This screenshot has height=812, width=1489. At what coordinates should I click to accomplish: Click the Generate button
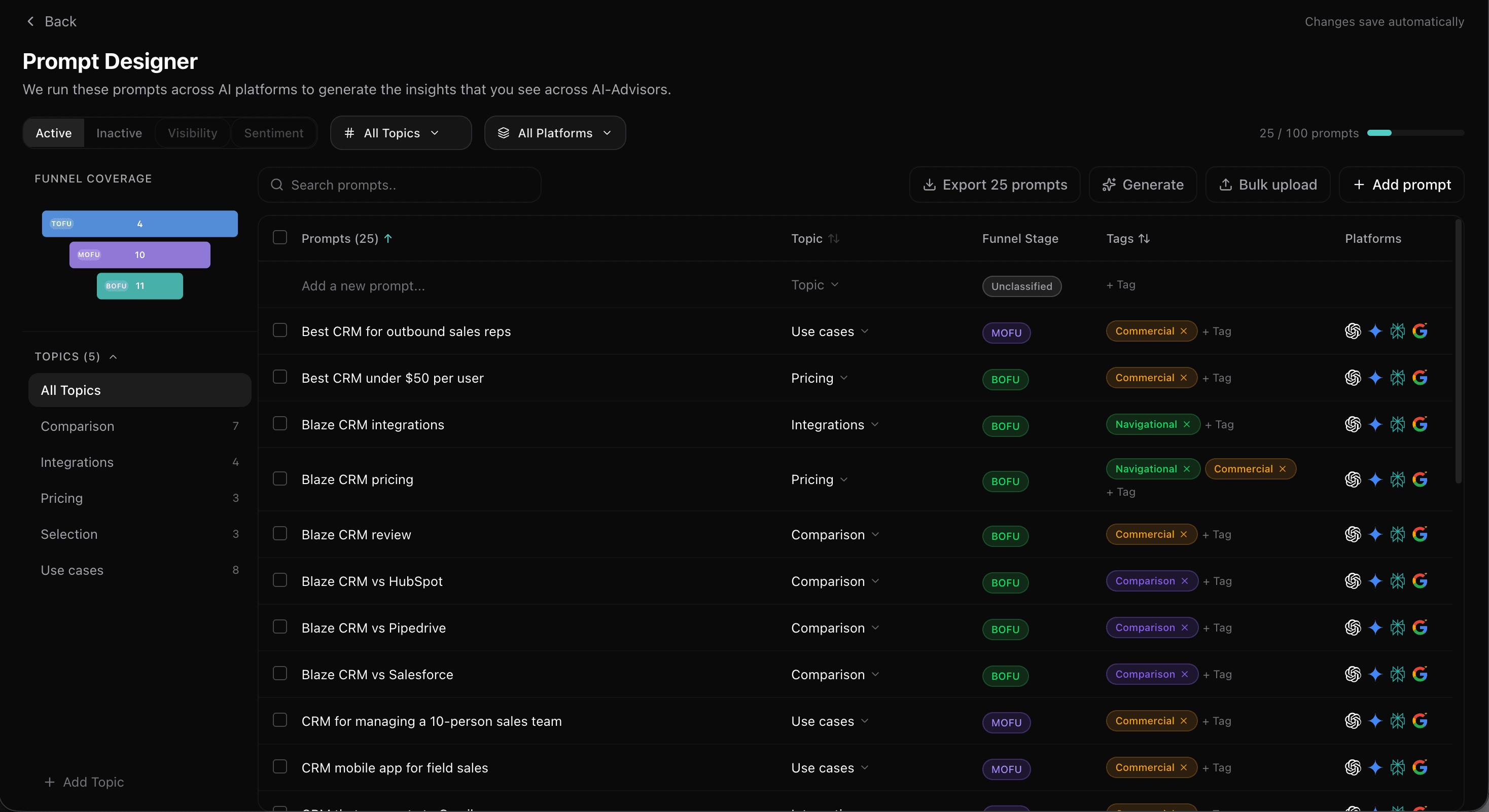(1142, 185)
